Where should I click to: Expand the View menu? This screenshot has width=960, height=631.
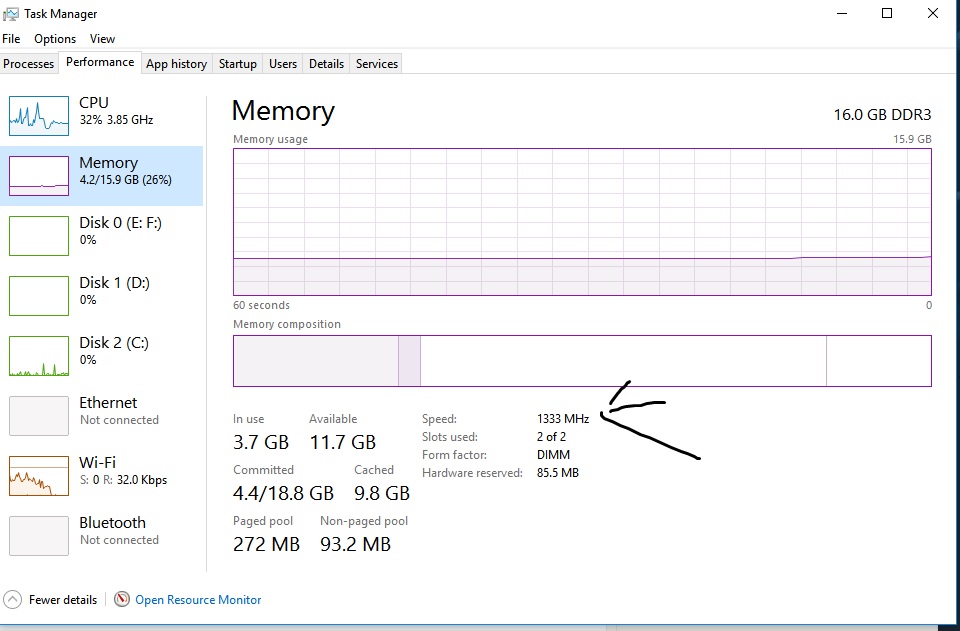tap(102, 39)
